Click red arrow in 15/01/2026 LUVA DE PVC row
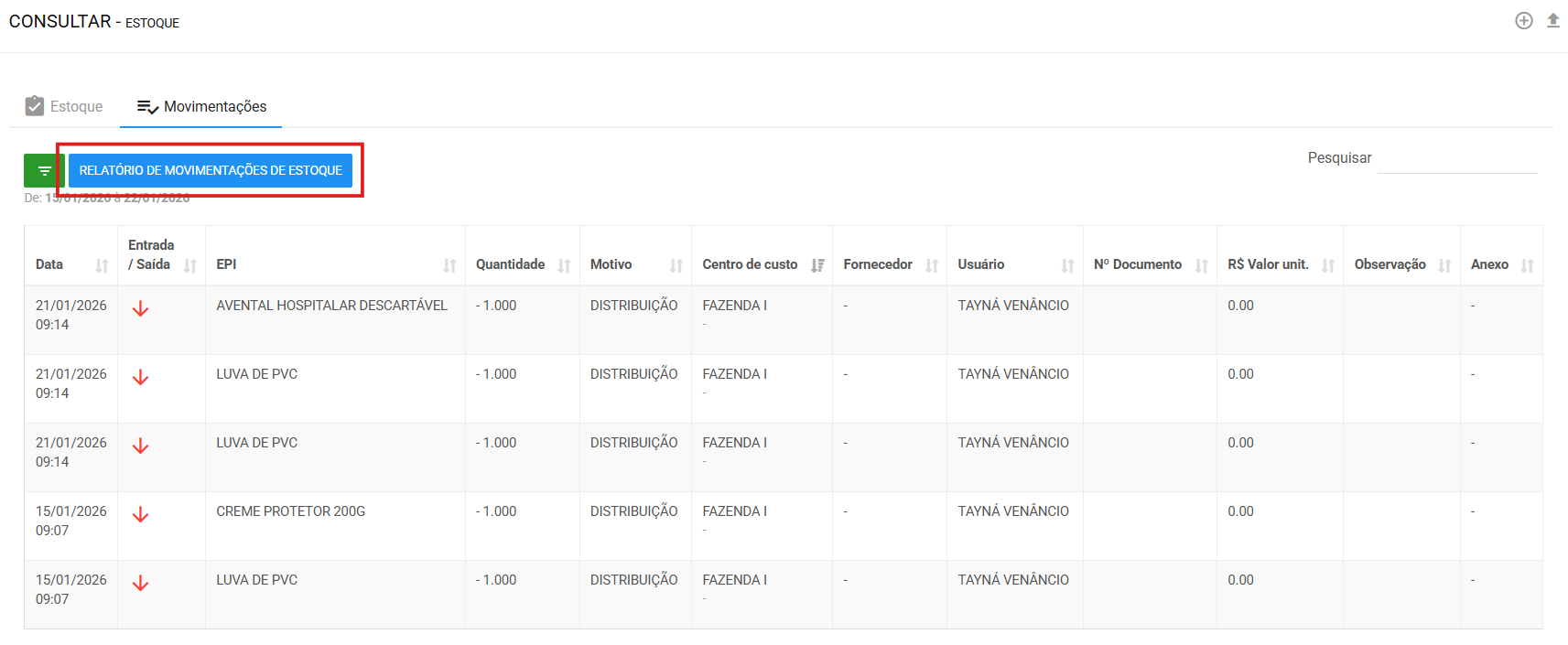This screenshot has height=645, width=1568. point(140,584)
